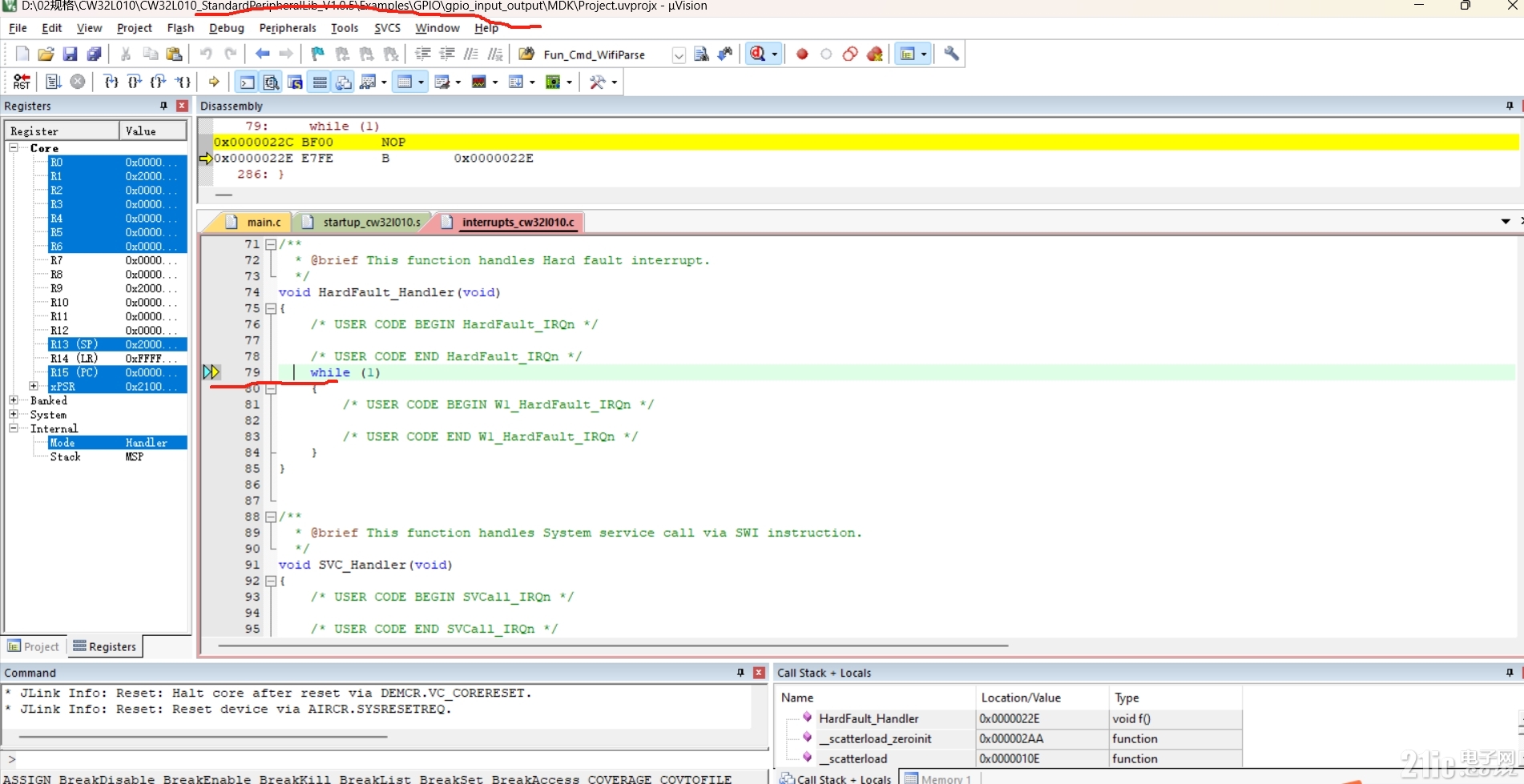Comment out selected lines icon
Viewport: 1524px width, 784px height.
tap(471, 54)
